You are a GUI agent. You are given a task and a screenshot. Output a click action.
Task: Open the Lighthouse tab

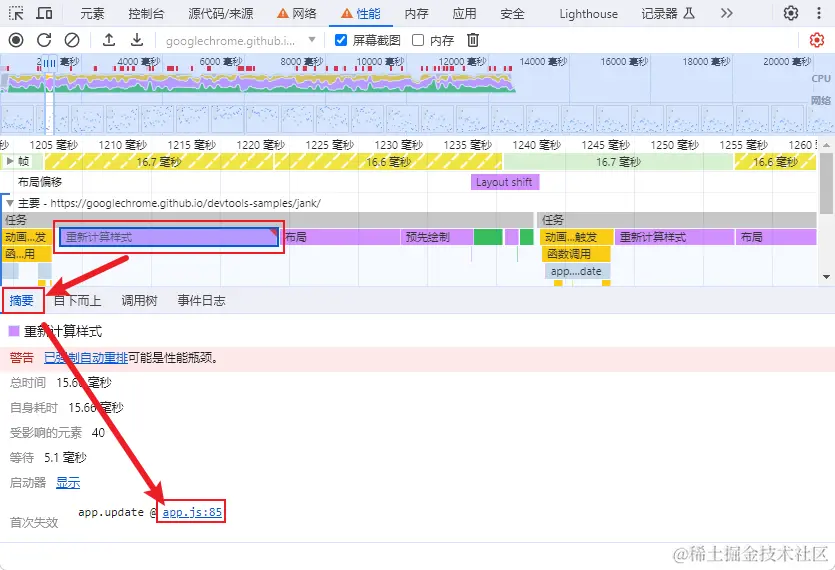588,14
